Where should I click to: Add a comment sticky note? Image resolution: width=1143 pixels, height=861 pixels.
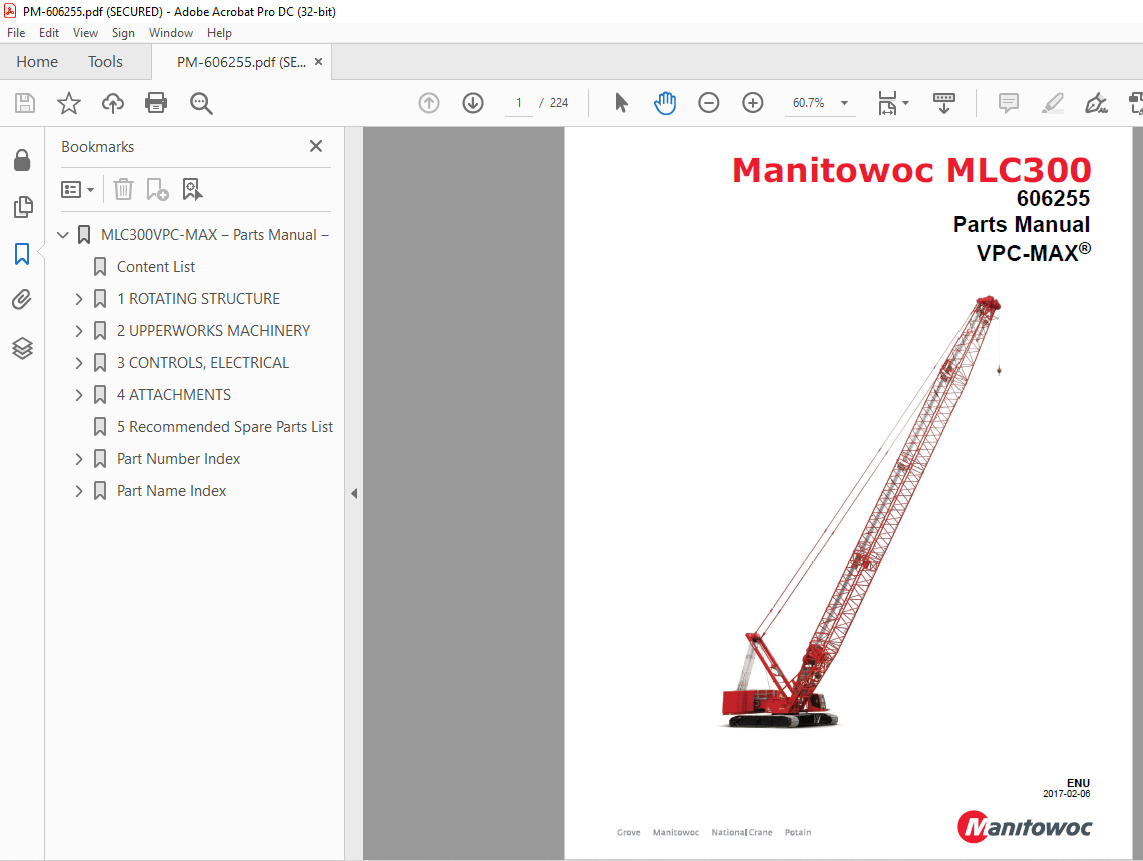pyautogui.click(x=1009, y=103)
